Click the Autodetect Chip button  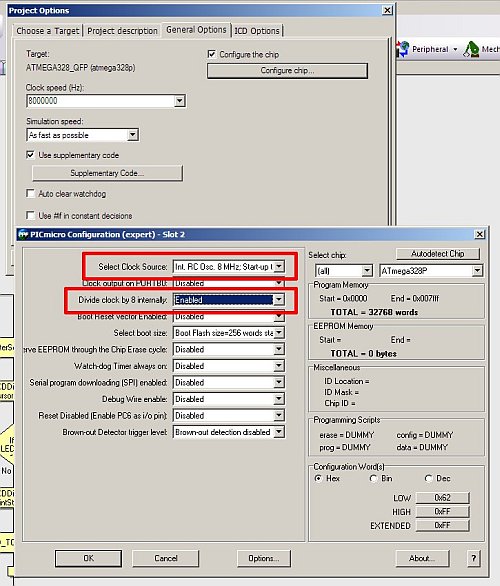[438, 254]
